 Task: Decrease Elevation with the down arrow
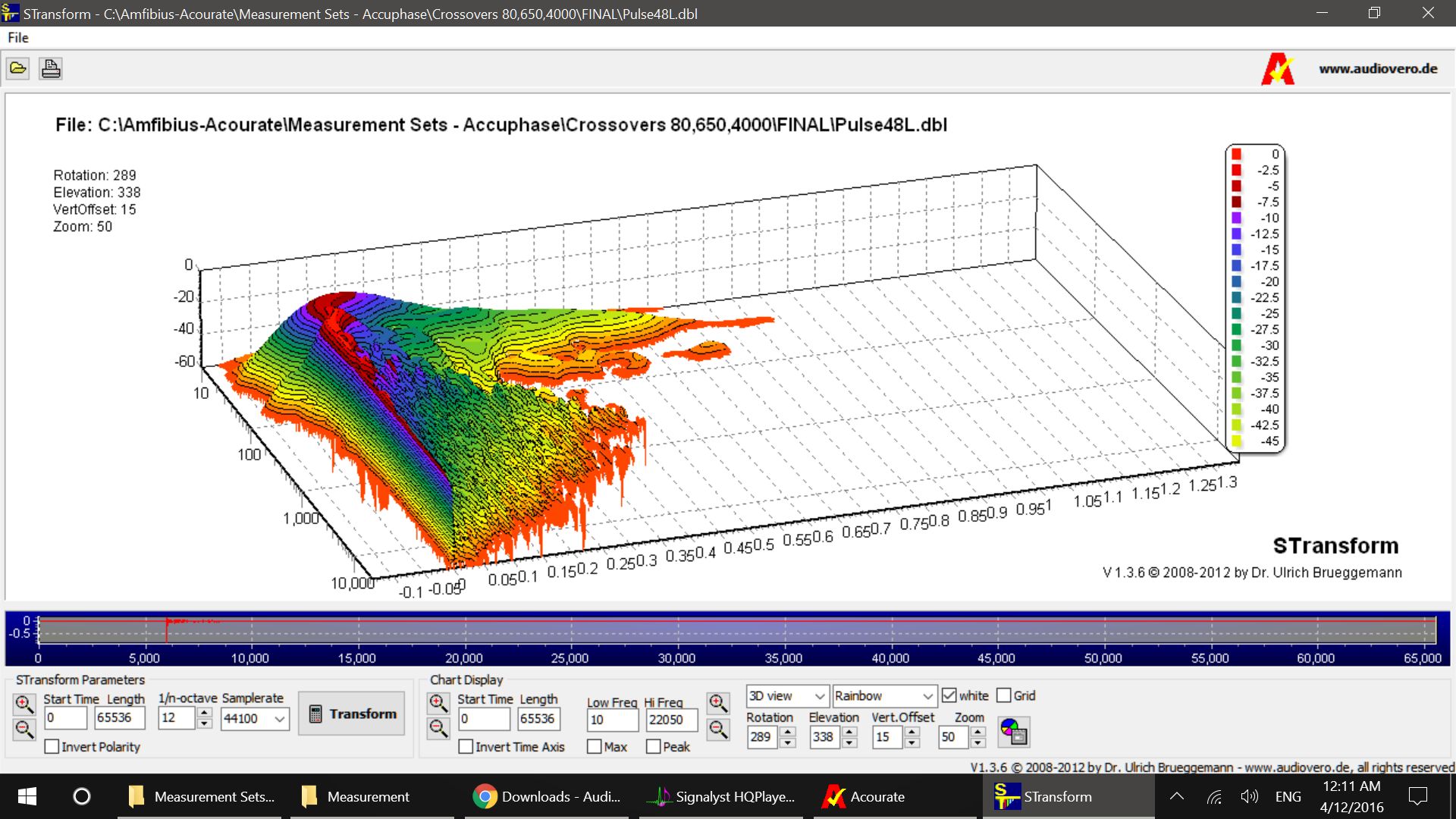[x=850, y=742]
